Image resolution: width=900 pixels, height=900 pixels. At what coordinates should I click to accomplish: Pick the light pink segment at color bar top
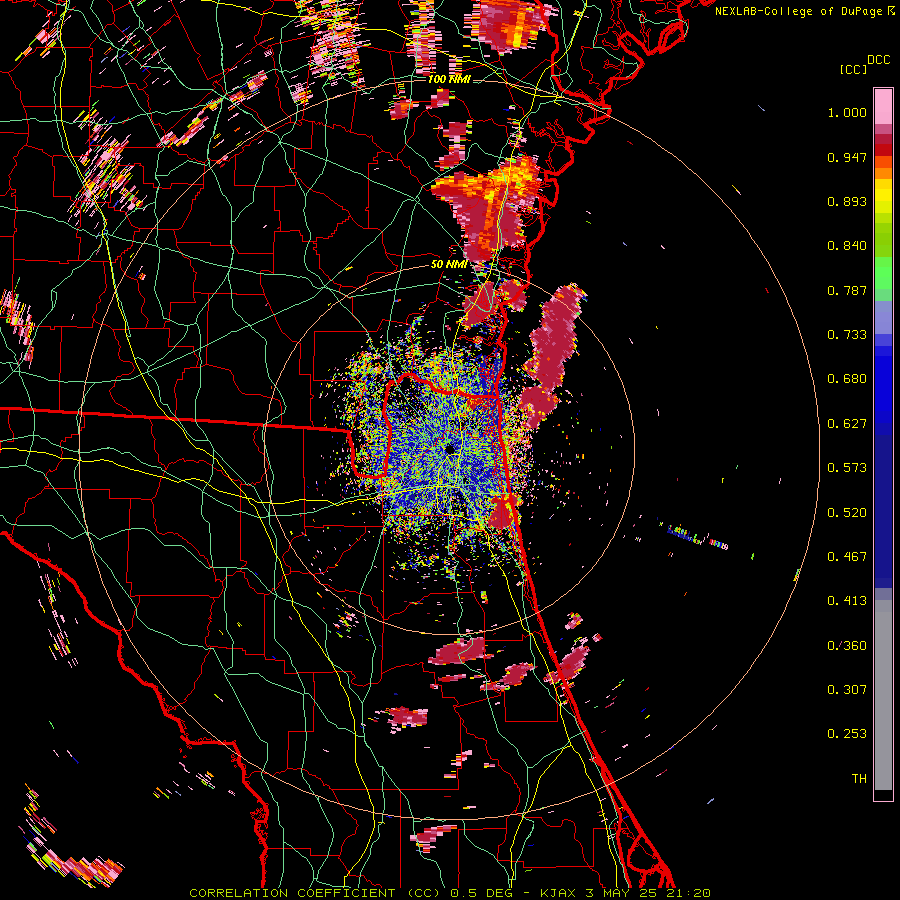[883, 106]
